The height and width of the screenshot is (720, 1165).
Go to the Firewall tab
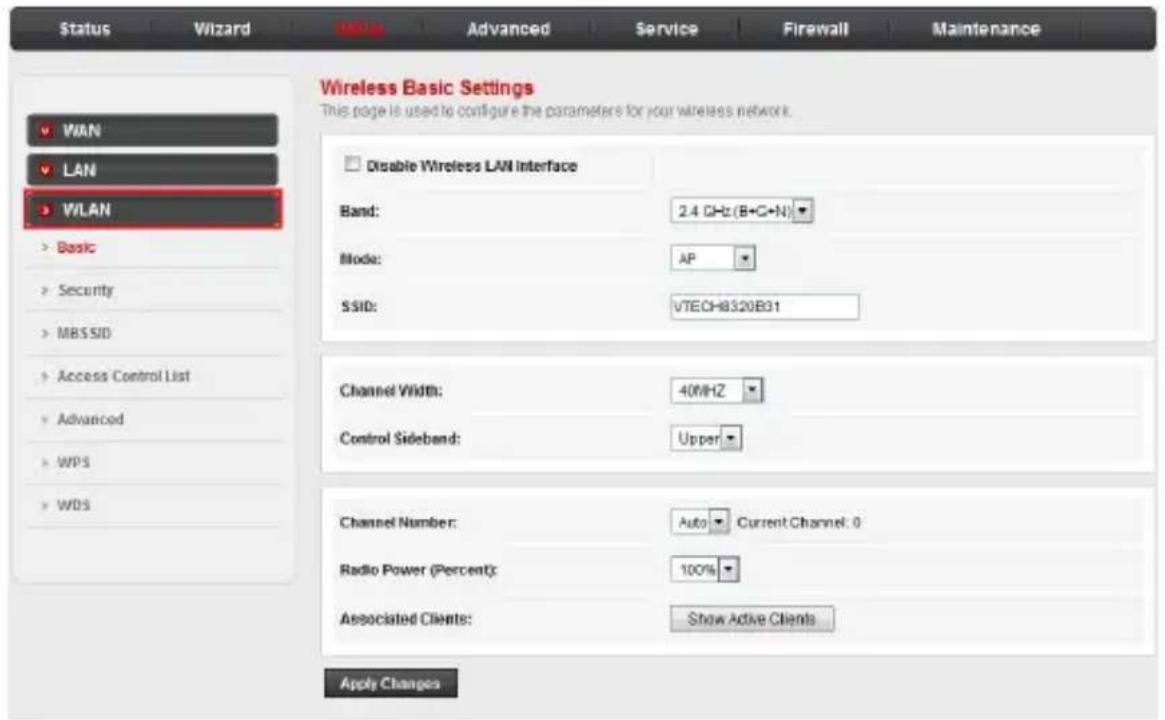[x=815, y=29]
